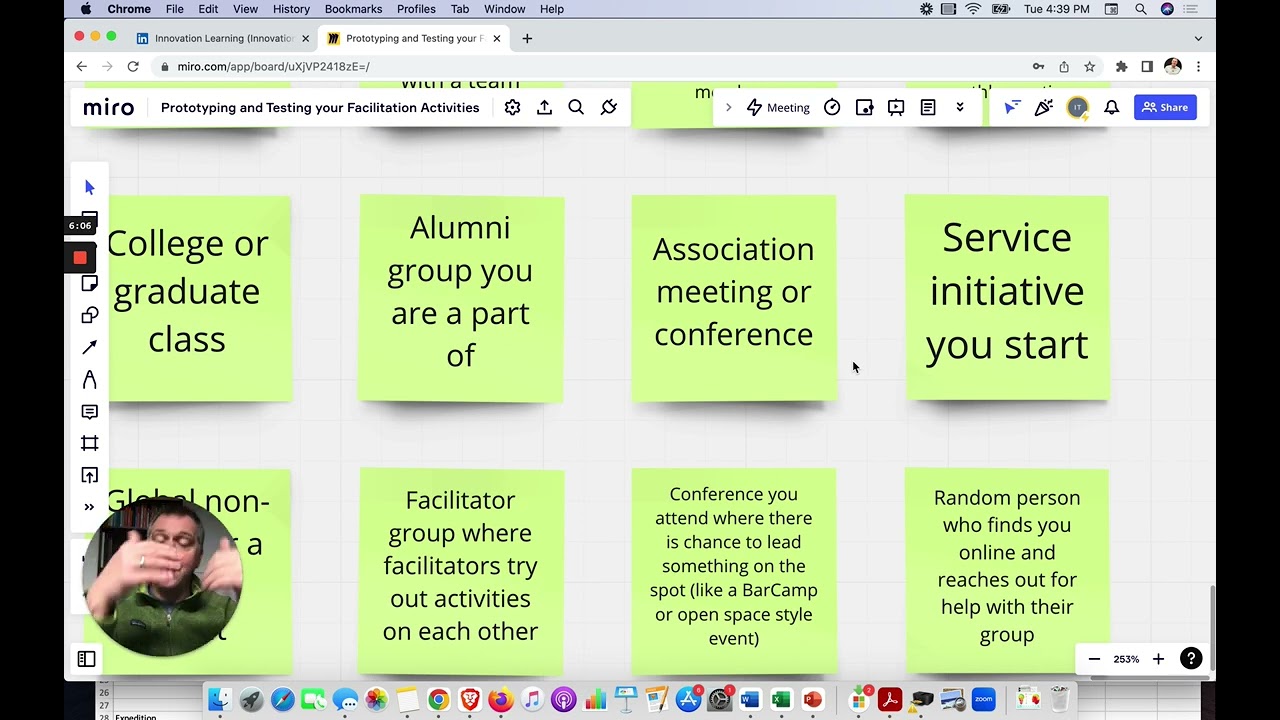Toggle hiding collaborators' cursors

1012,107
